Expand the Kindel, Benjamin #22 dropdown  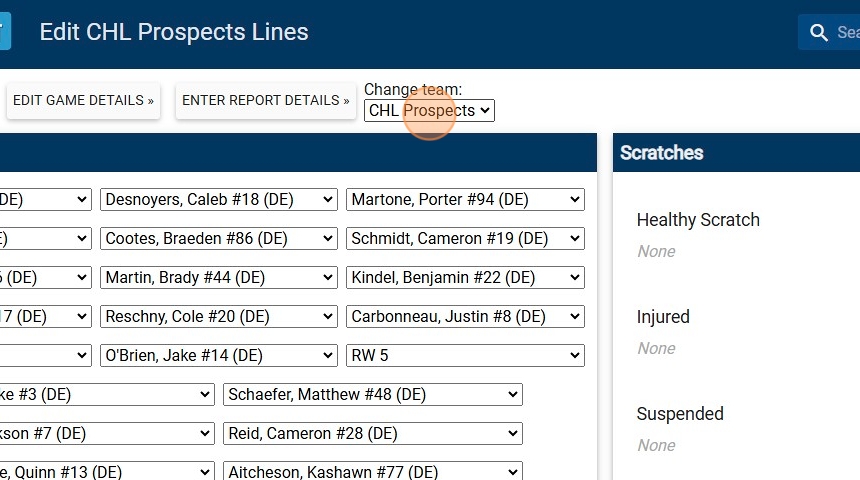pyautogui.click(x=465, y=278)
